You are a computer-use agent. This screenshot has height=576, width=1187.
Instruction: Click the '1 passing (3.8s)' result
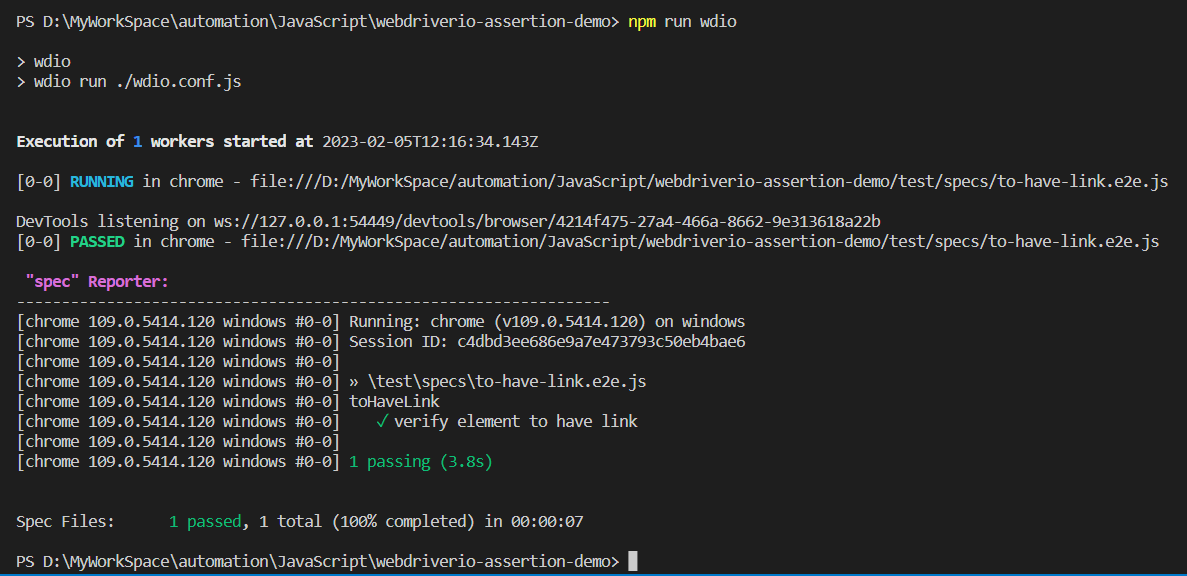click(x=420, y=461)
